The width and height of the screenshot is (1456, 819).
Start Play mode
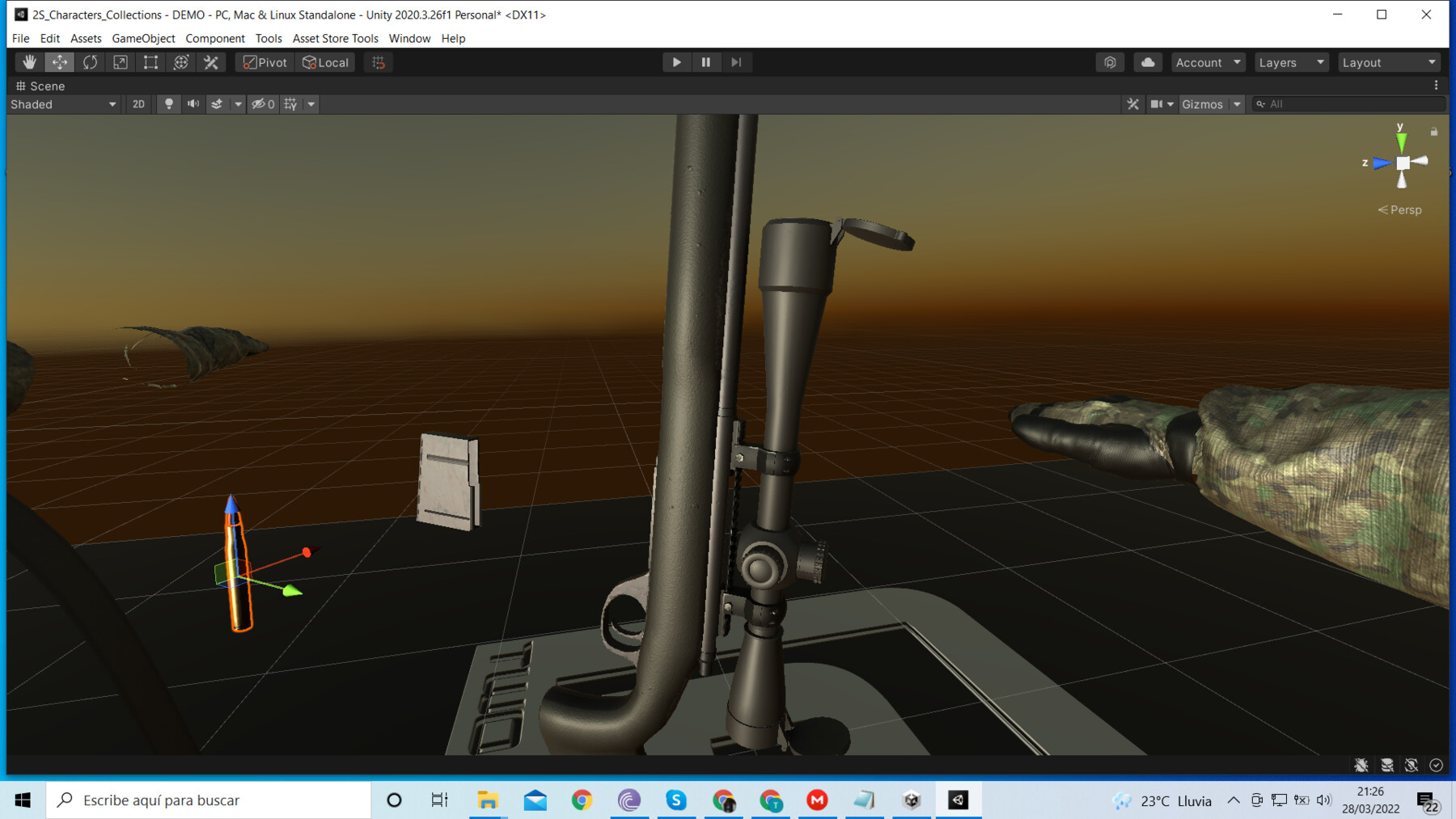pyautogui.click(x=676, y=62)
